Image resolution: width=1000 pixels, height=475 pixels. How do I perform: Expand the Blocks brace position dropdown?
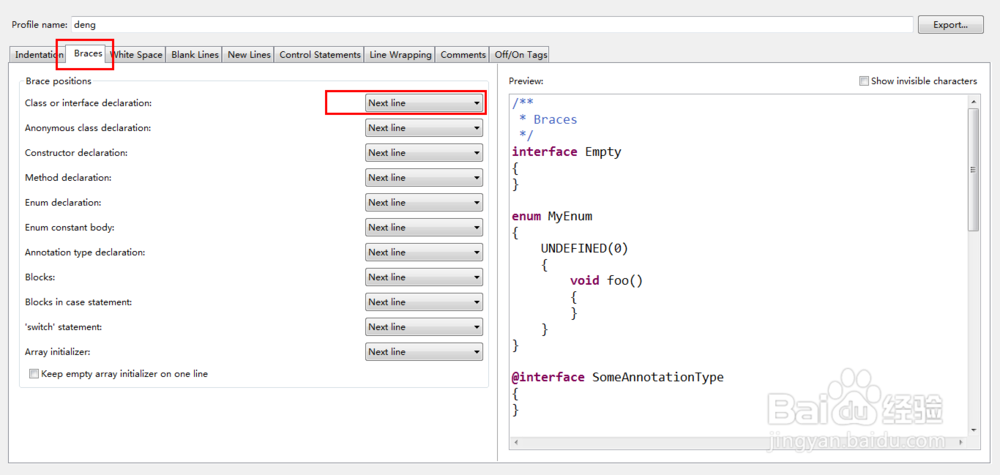click(424, 277)
